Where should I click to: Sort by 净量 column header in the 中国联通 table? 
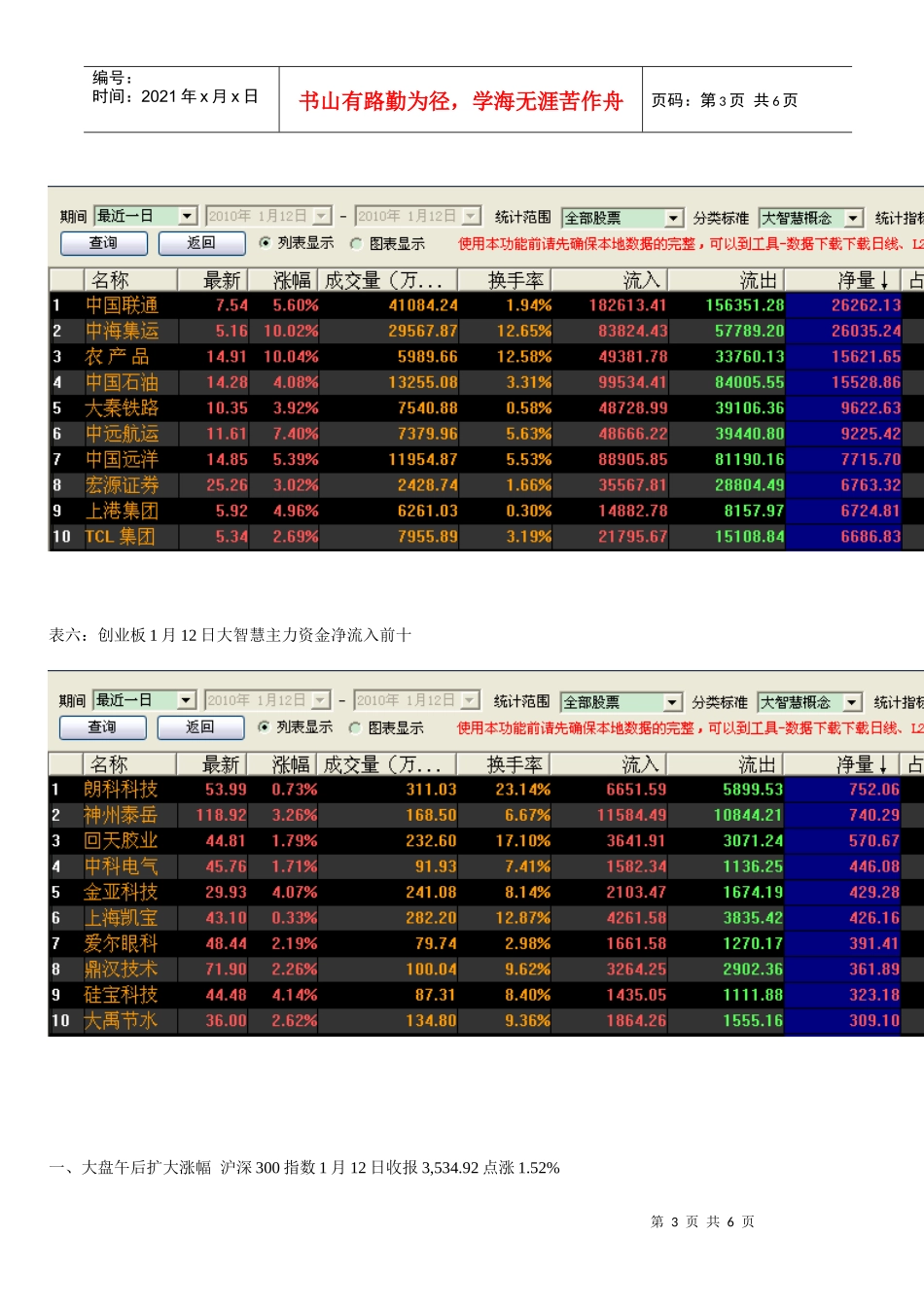pyautogui.click(x=844, y=280)
